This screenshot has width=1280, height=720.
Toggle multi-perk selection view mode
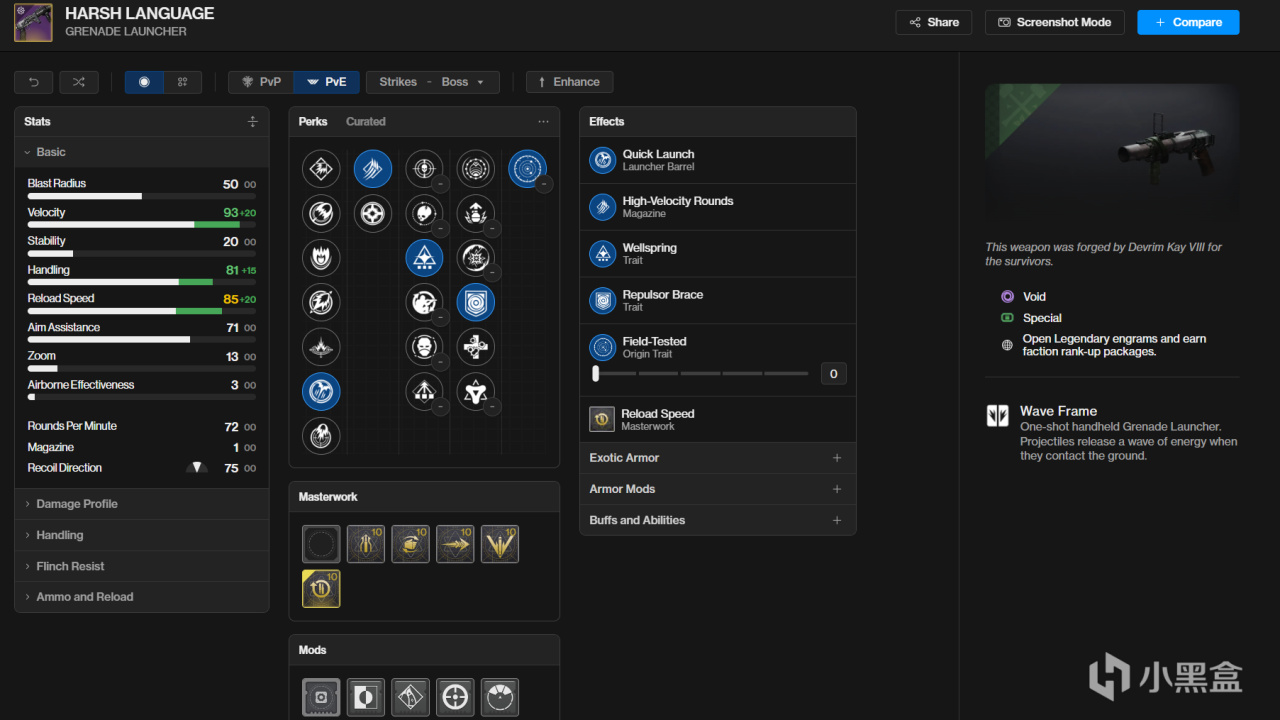pos(182,82)
